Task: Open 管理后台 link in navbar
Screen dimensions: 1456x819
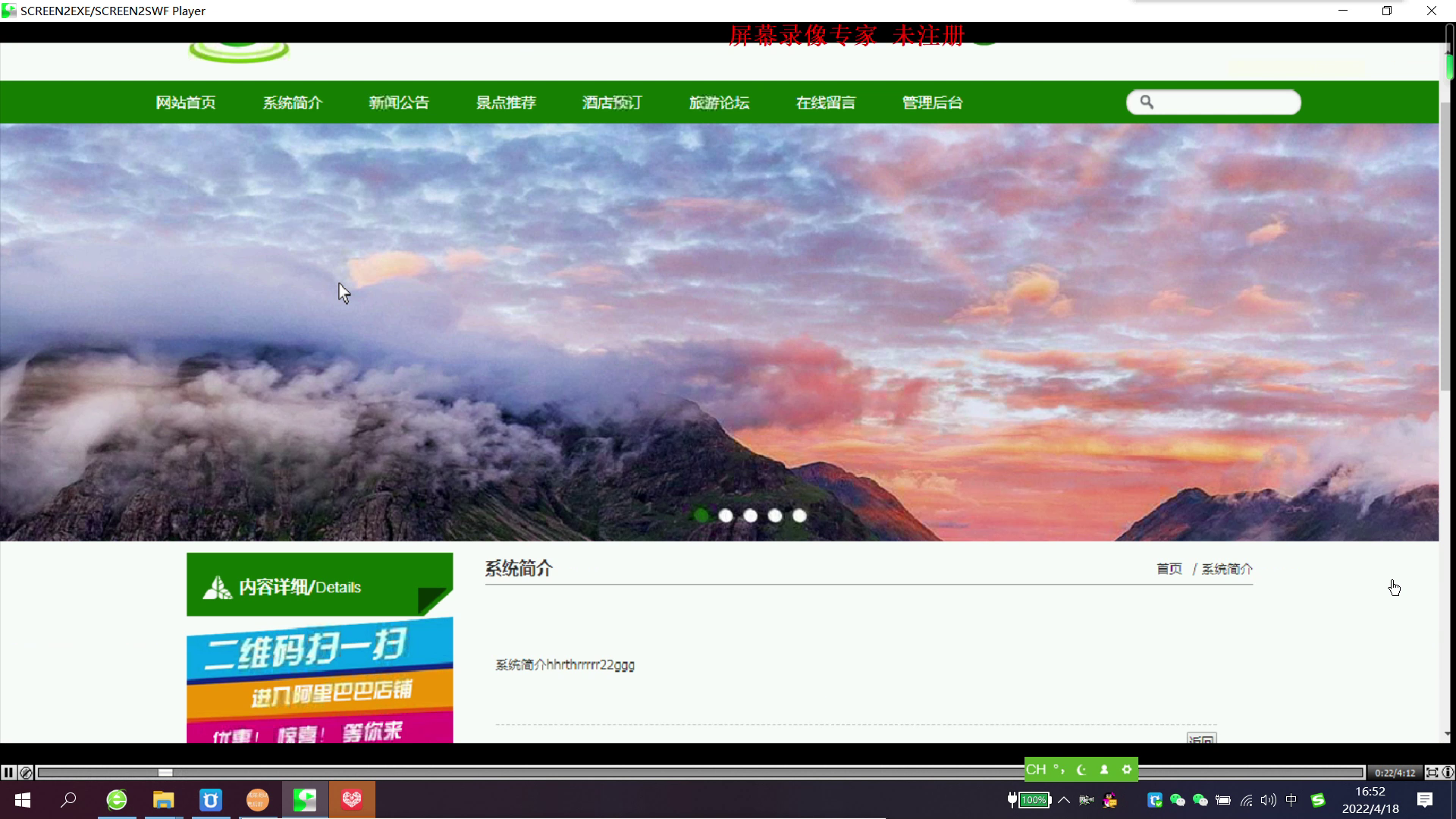Action: tap(932, 102)
